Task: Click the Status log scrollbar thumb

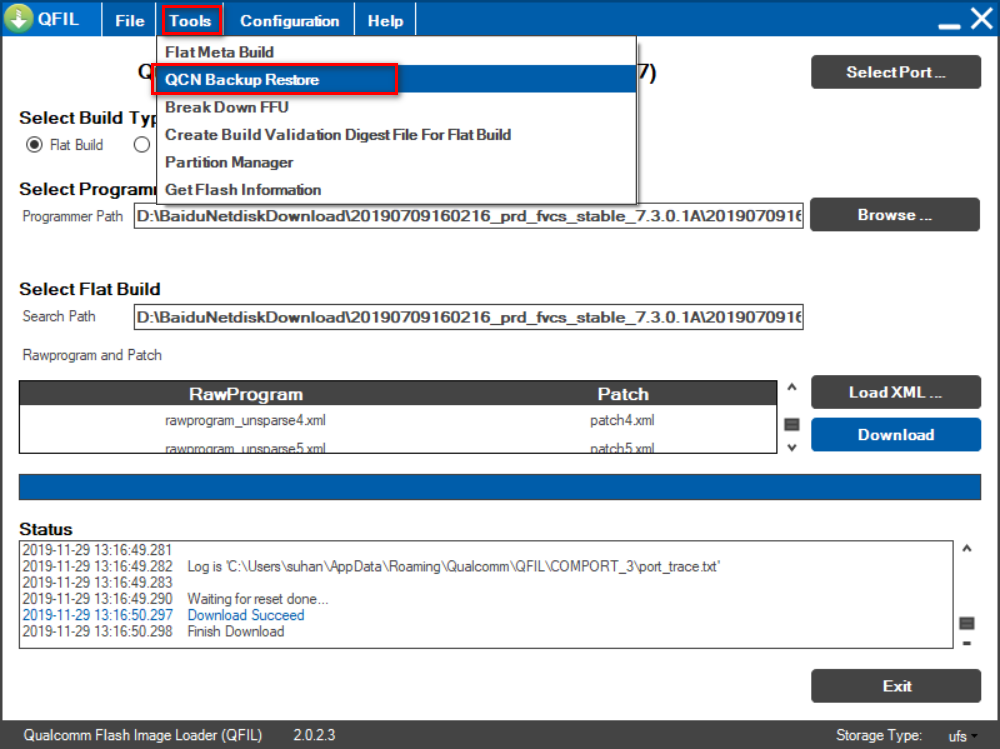Action: pos(967,623)
